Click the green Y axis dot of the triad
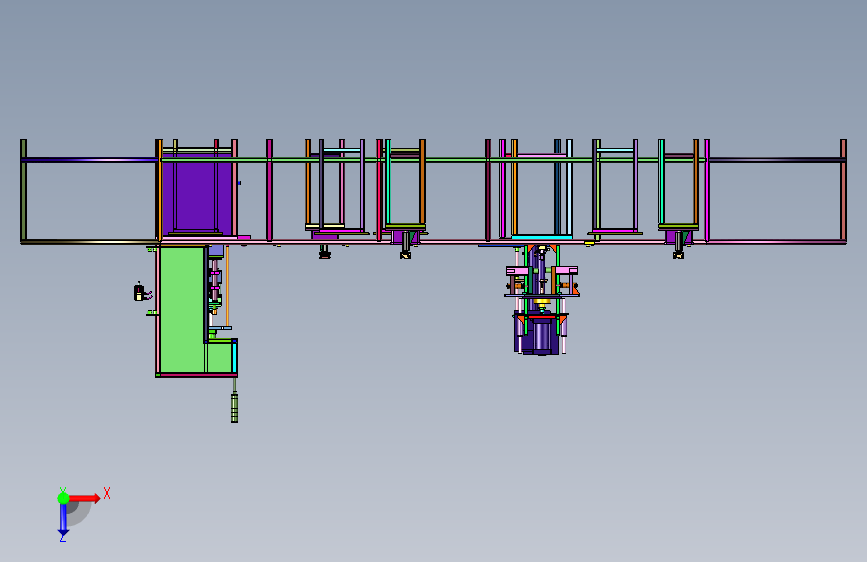Screen dimensions: 867x562 [x=63, y=498]
